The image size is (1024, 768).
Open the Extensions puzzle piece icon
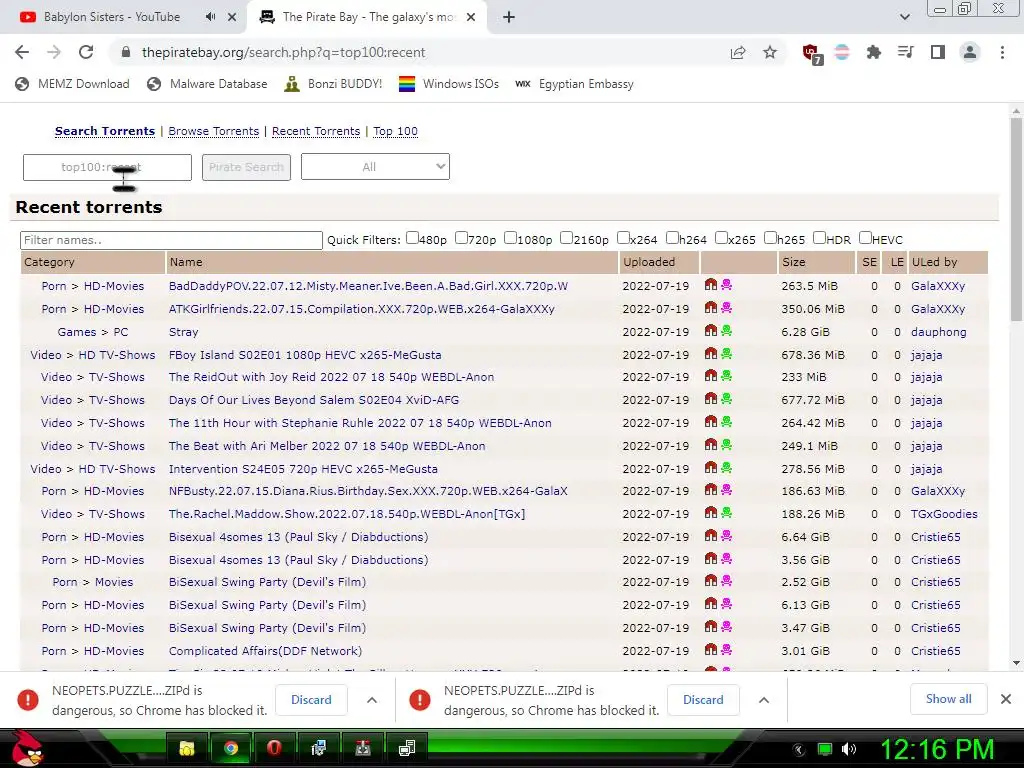[x=873, y=52]
